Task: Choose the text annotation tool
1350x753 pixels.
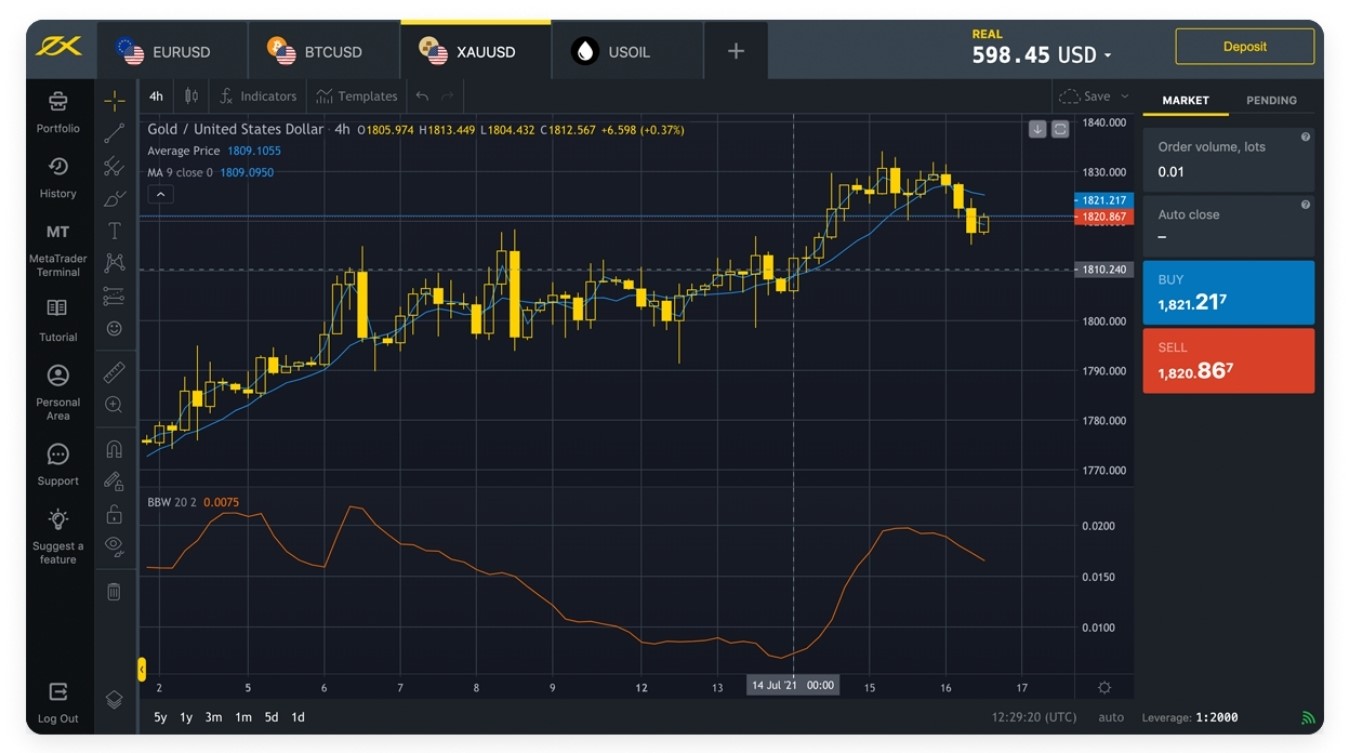Action: 114,231
